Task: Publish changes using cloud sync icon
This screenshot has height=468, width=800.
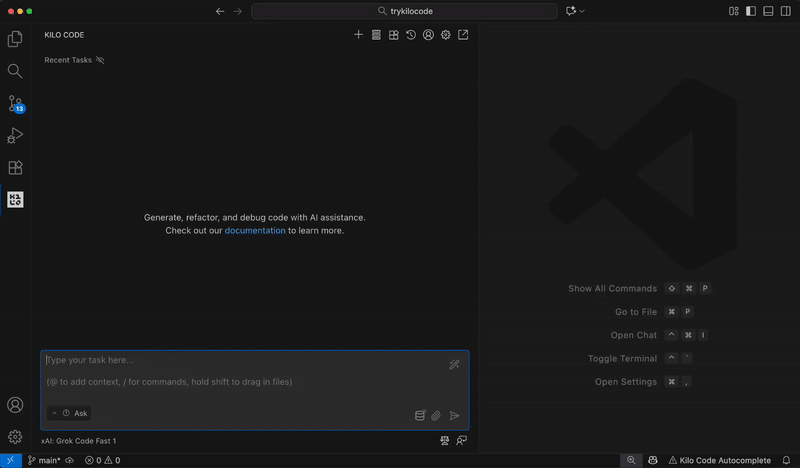Action: point(69,460)
